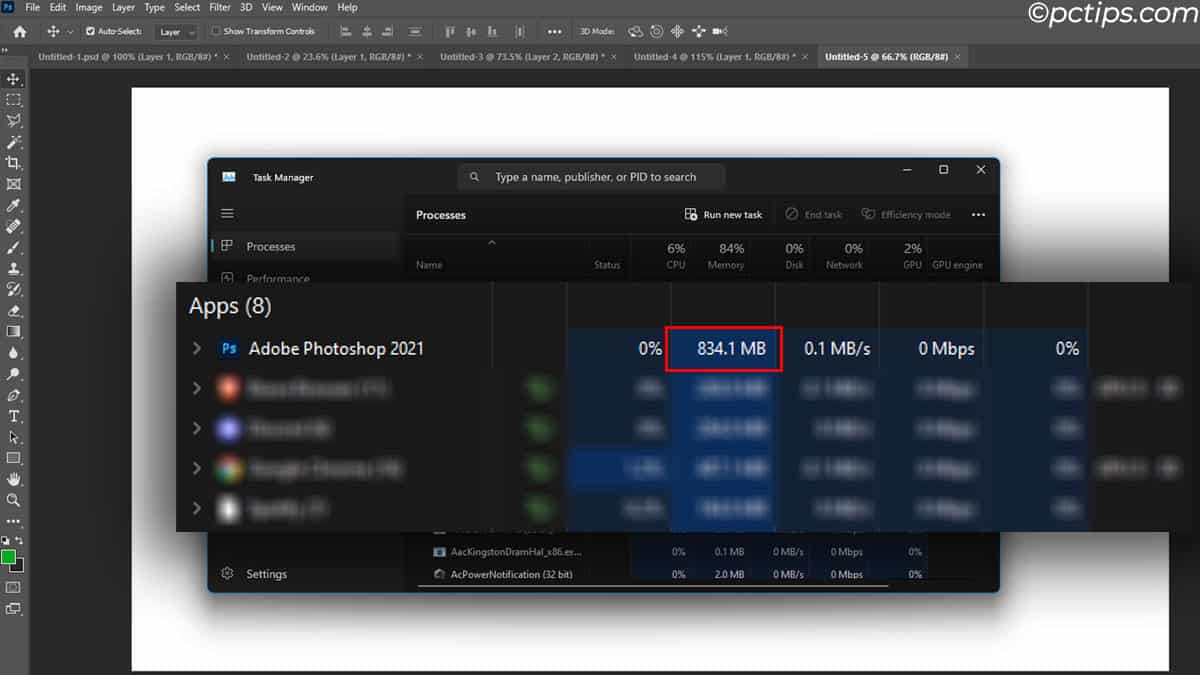
Task: Collapse the Spotify process entry
Action: [x=196, y=508]
